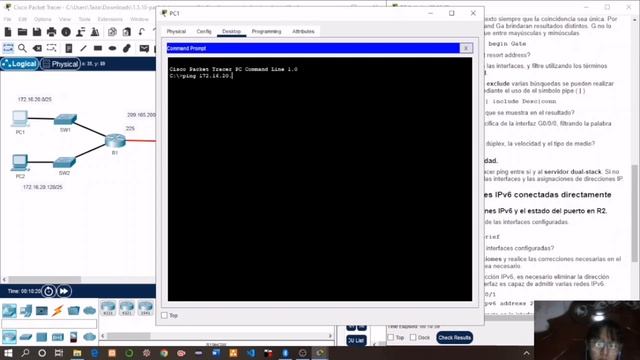640x360 pixels.
Task: Open File Explorer from the taskbar
Action: pyautogui.click(x=77, y=353)
